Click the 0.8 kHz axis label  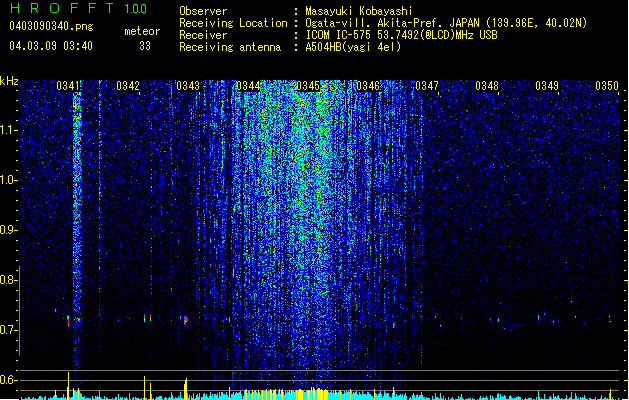pos(8,280)
